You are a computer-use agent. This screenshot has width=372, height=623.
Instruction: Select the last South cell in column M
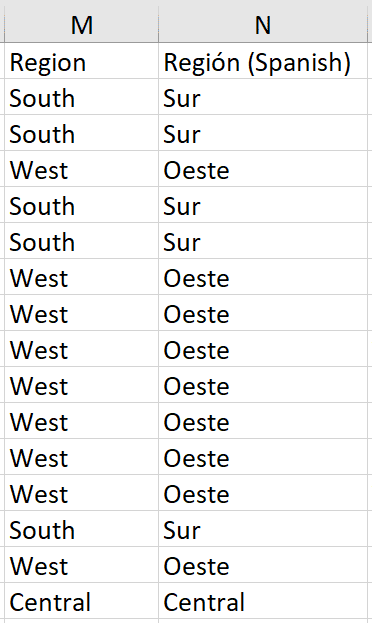point(81,529)
